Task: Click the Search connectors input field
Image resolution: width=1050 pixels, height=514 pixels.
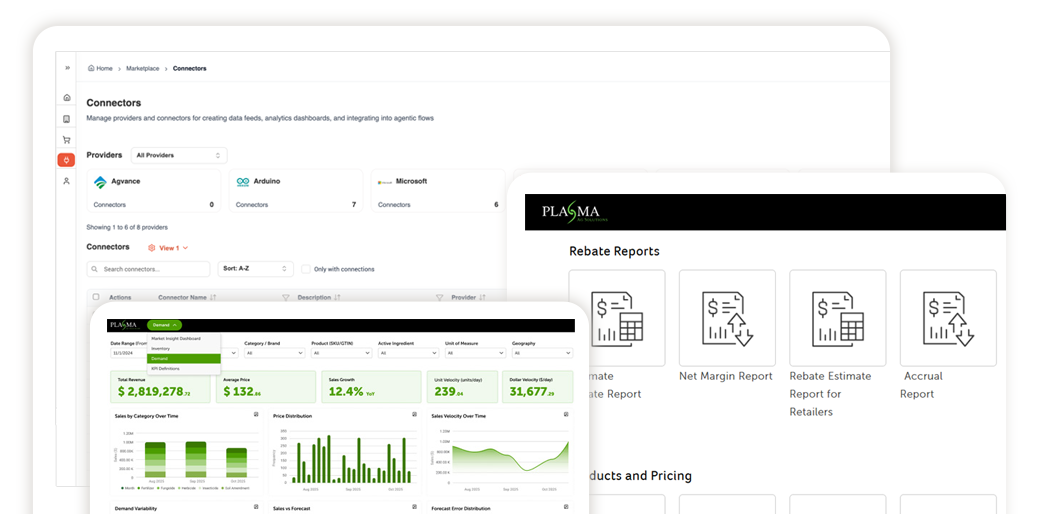Action: coord(148,269)
